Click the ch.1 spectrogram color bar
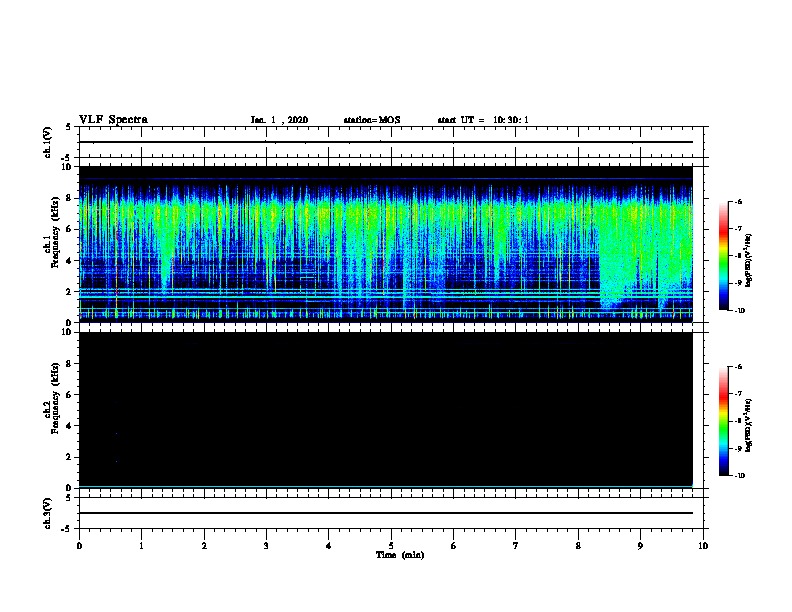 coord(723,256)
